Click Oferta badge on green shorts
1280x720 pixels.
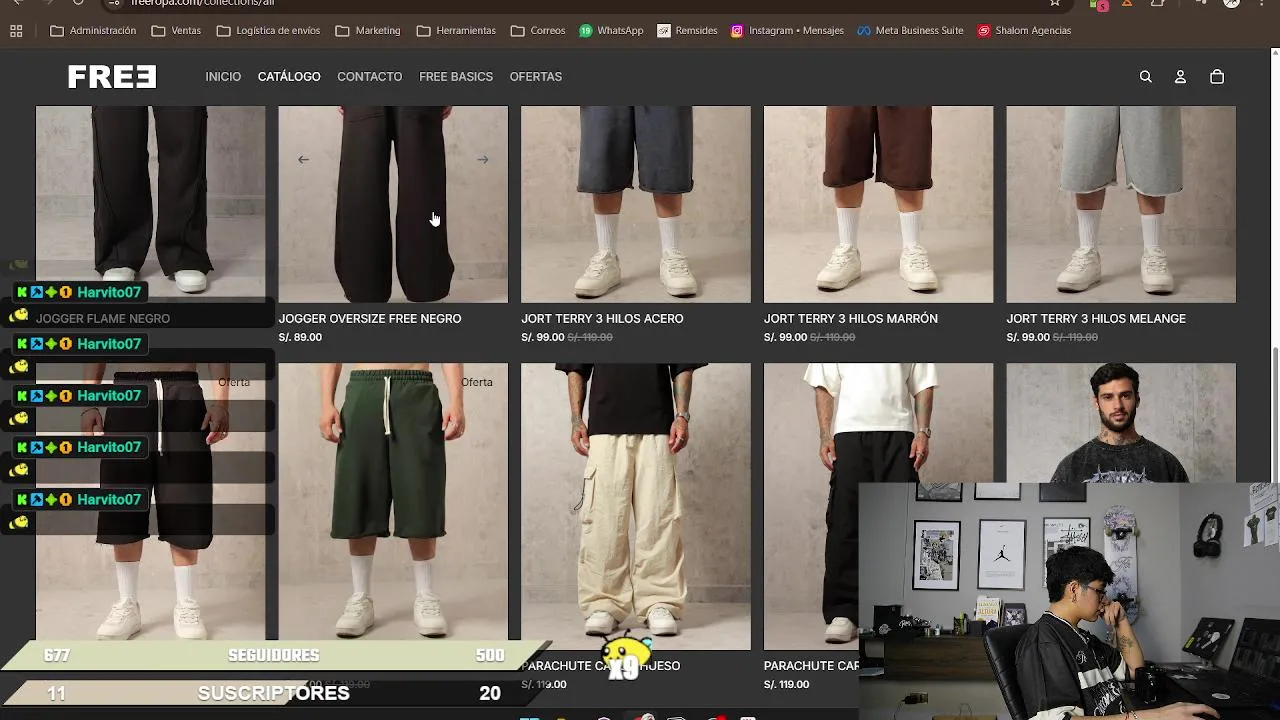pos(477,382)
